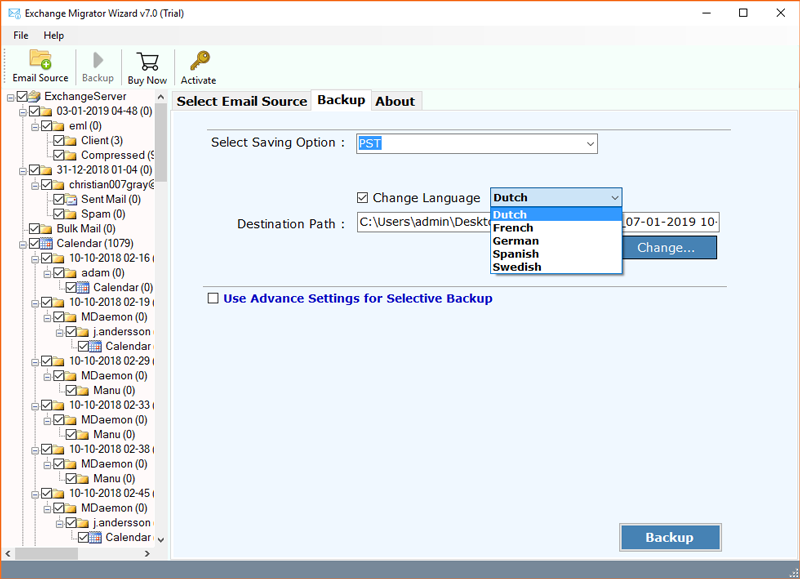Click the Activate key icon
The image size is (800, 579).
(x=199, y=61)
